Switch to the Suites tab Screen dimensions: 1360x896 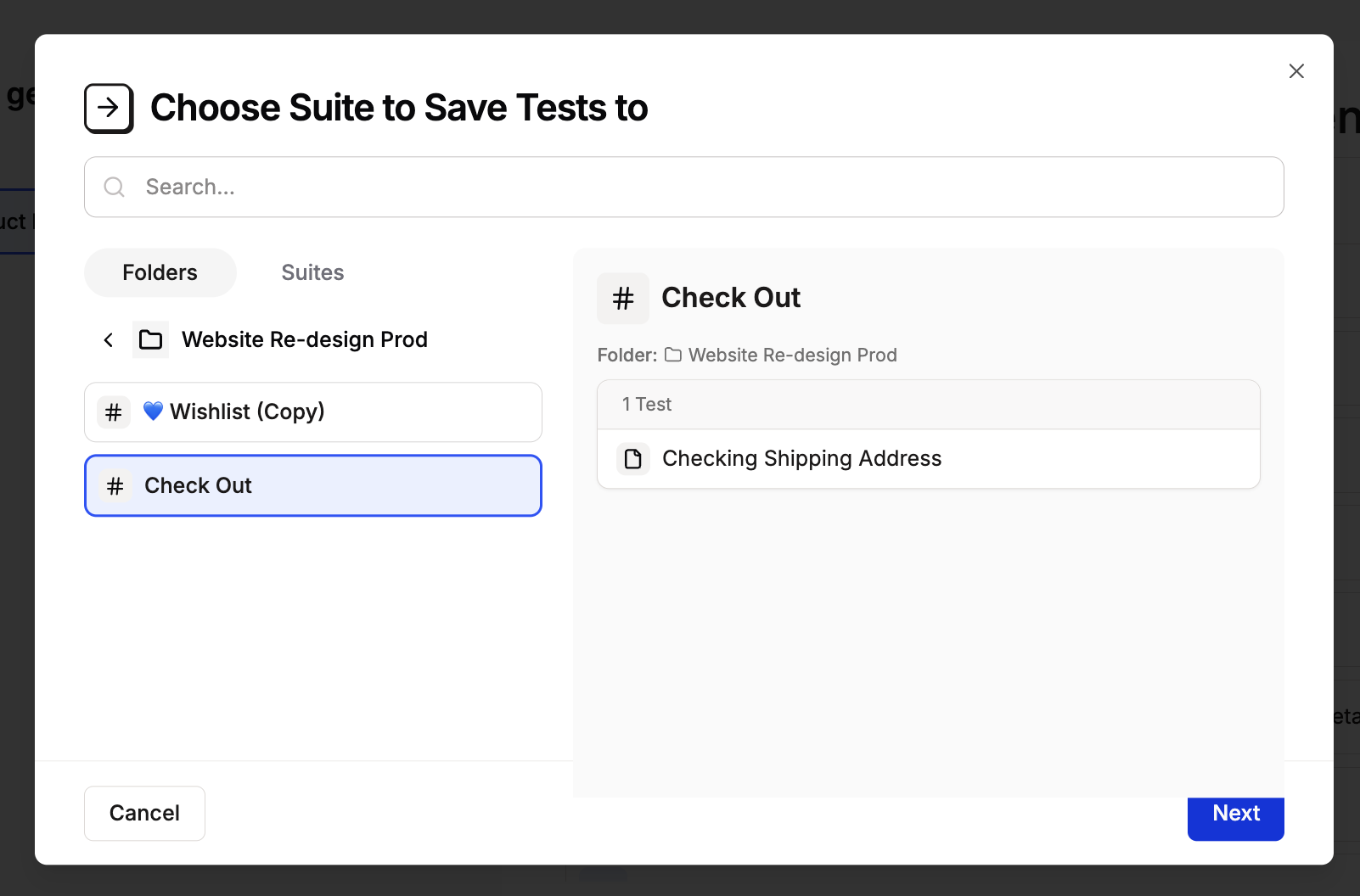point(312,272)
